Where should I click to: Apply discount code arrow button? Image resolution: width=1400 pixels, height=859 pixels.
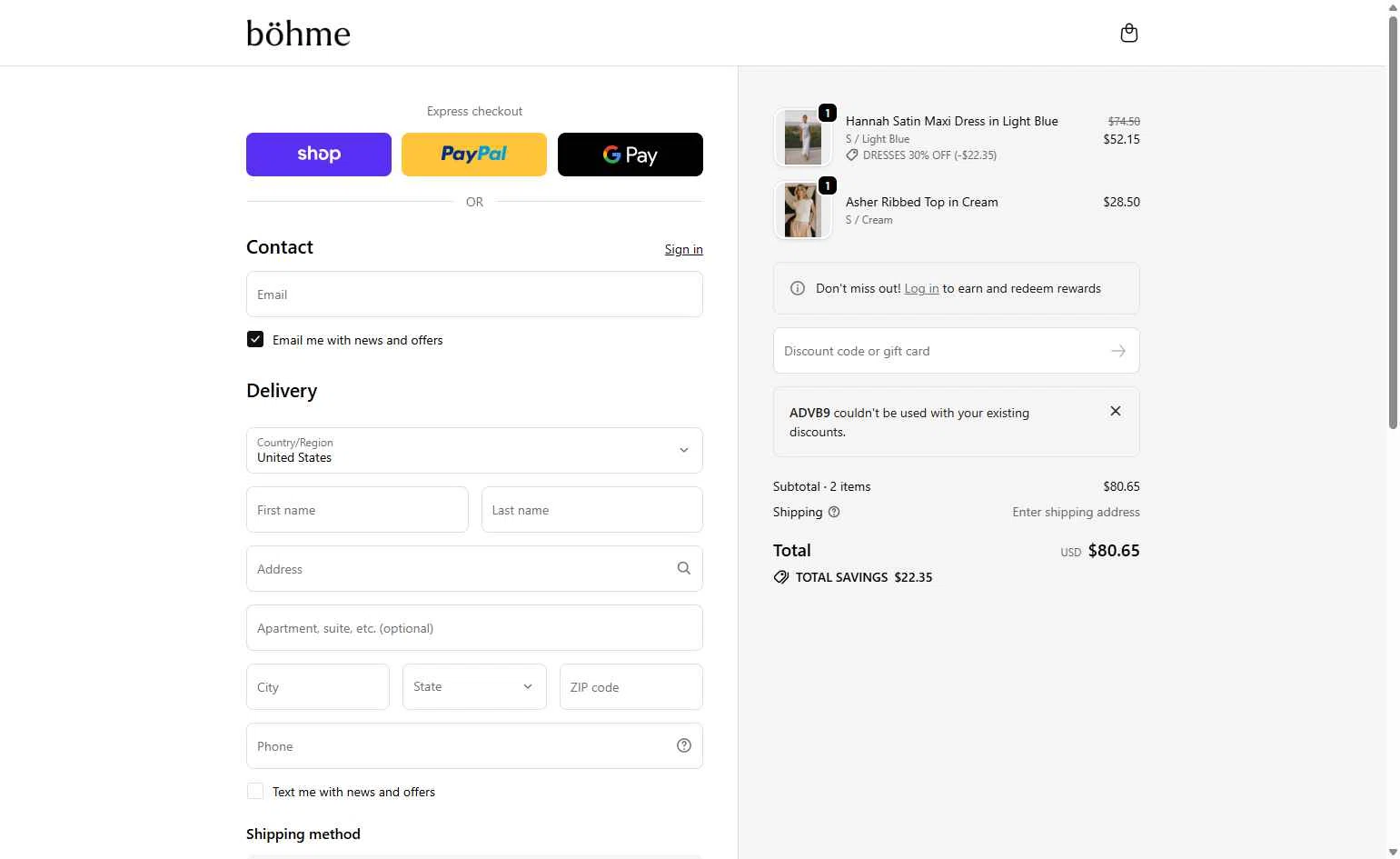click(x=1118, y=351)
